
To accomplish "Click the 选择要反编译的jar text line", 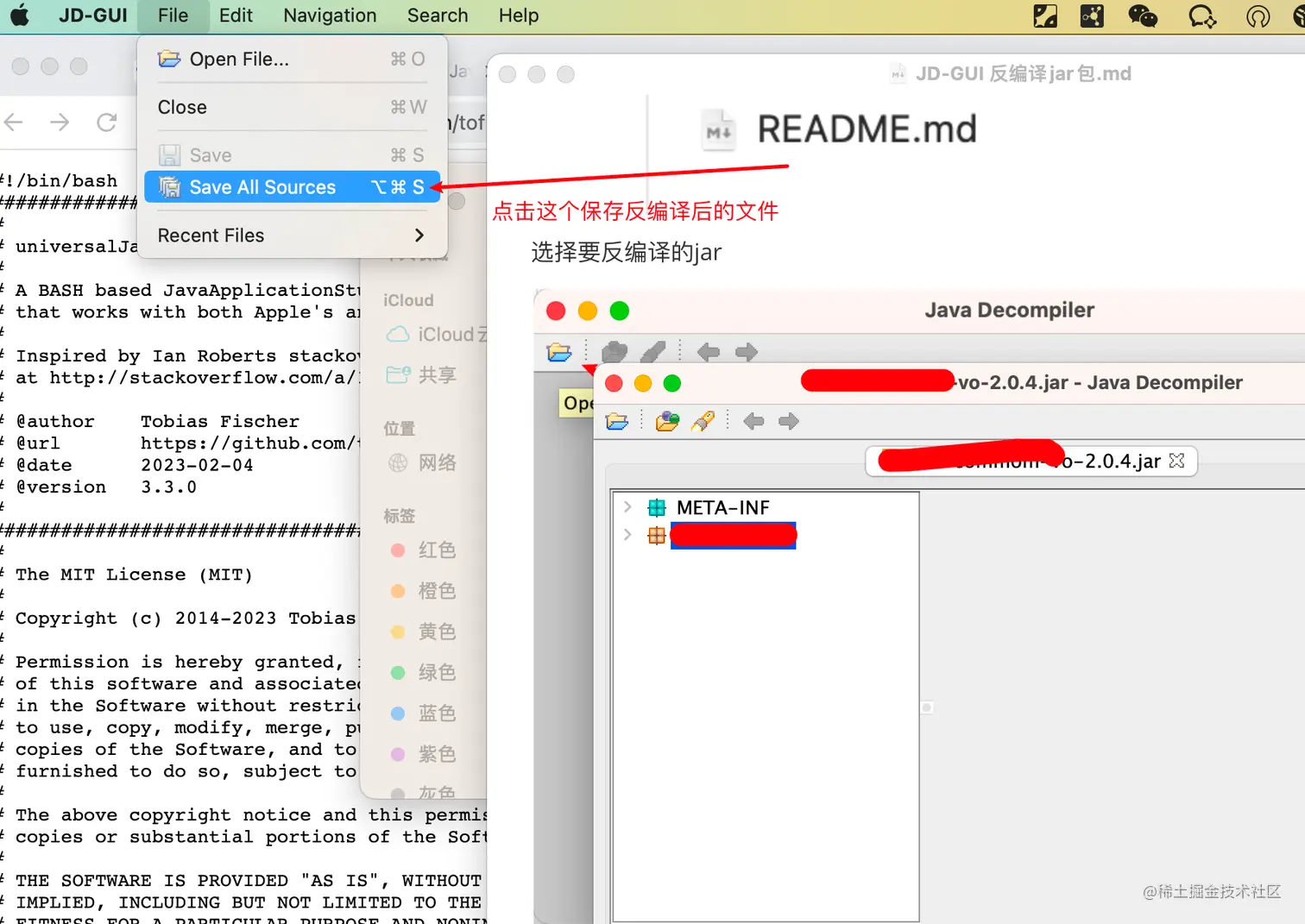I will (626, 253).
